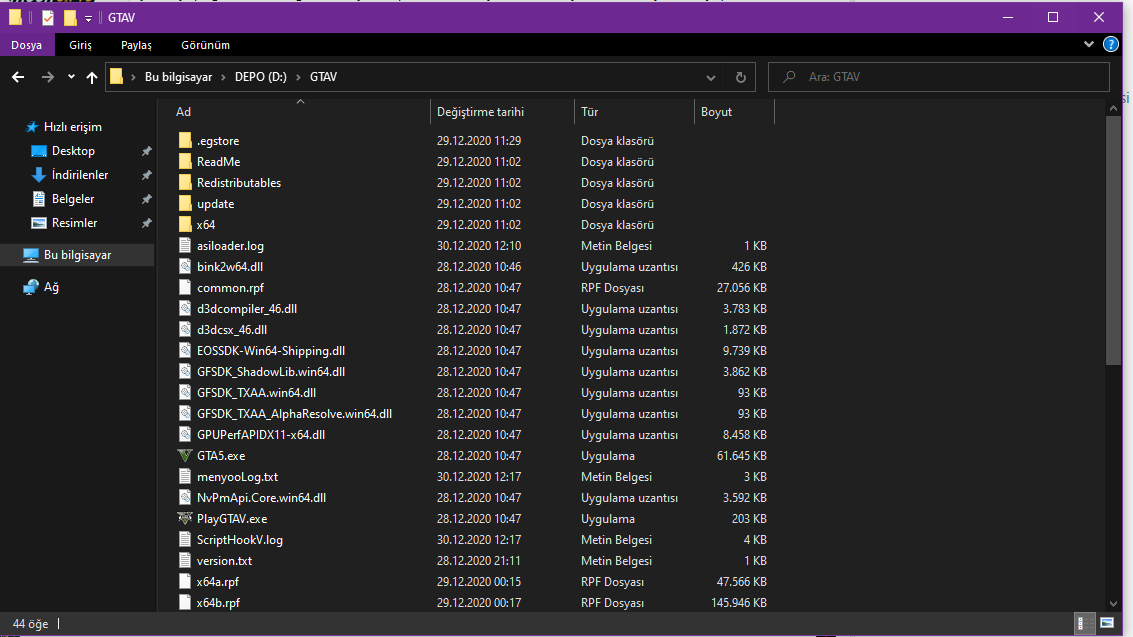Select Hızlı erişim in navigation pane
The image size is (1133, 637).
click(73, 127)
